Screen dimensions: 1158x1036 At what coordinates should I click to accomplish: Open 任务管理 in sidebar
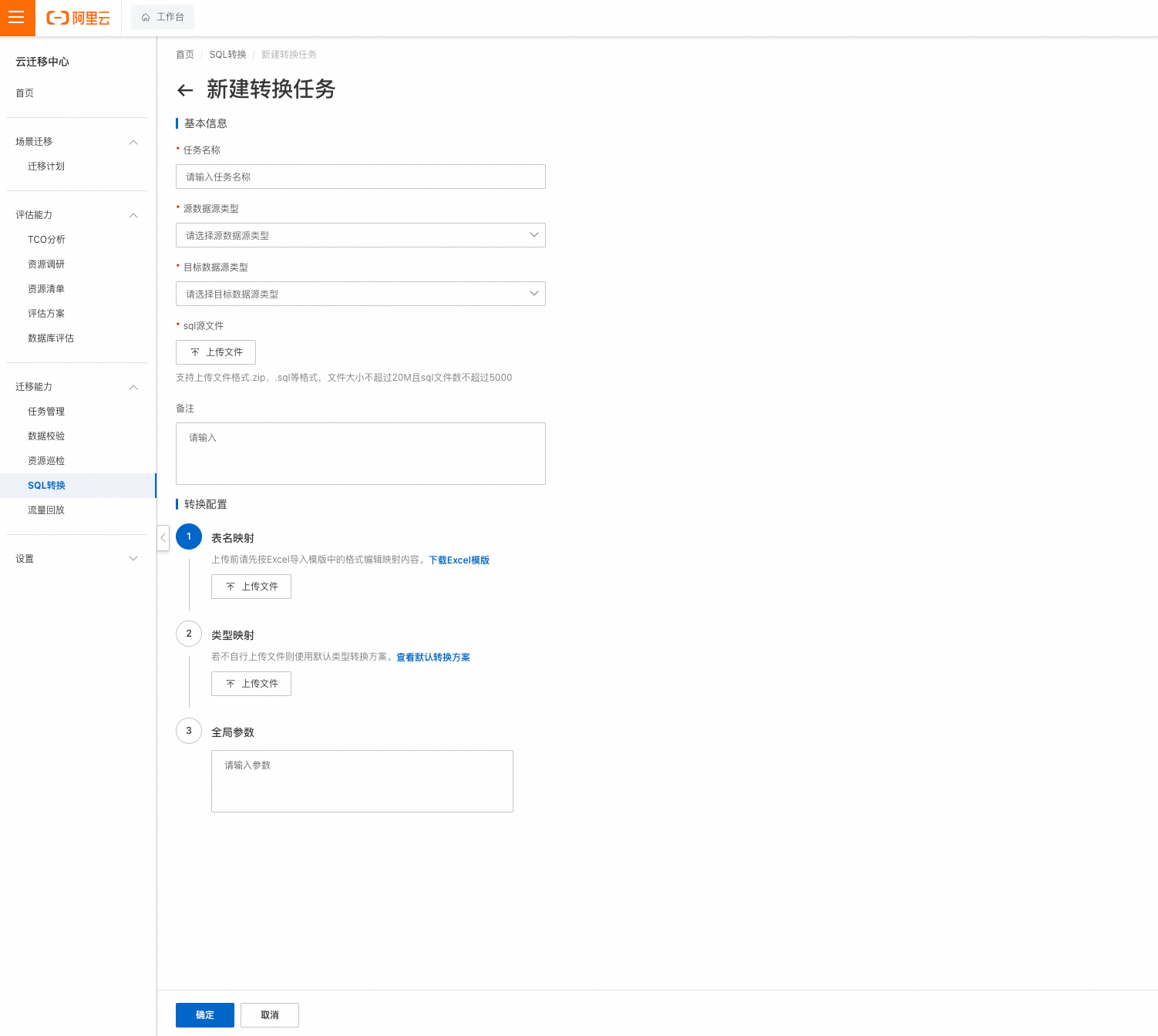(x=46, y=412)
